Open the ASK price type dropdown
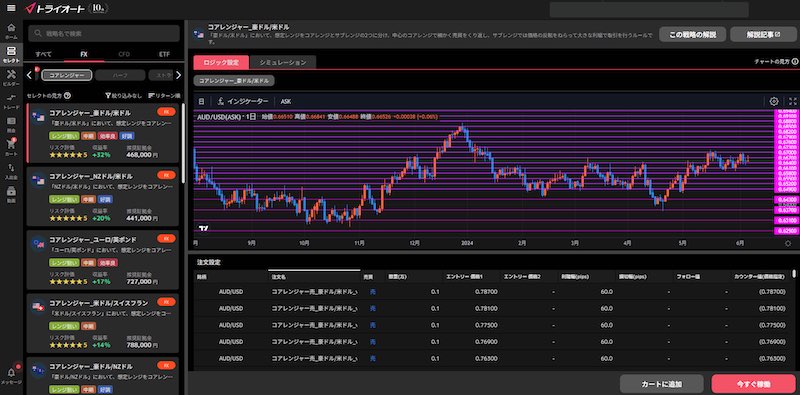 click(x=286, y=101)
